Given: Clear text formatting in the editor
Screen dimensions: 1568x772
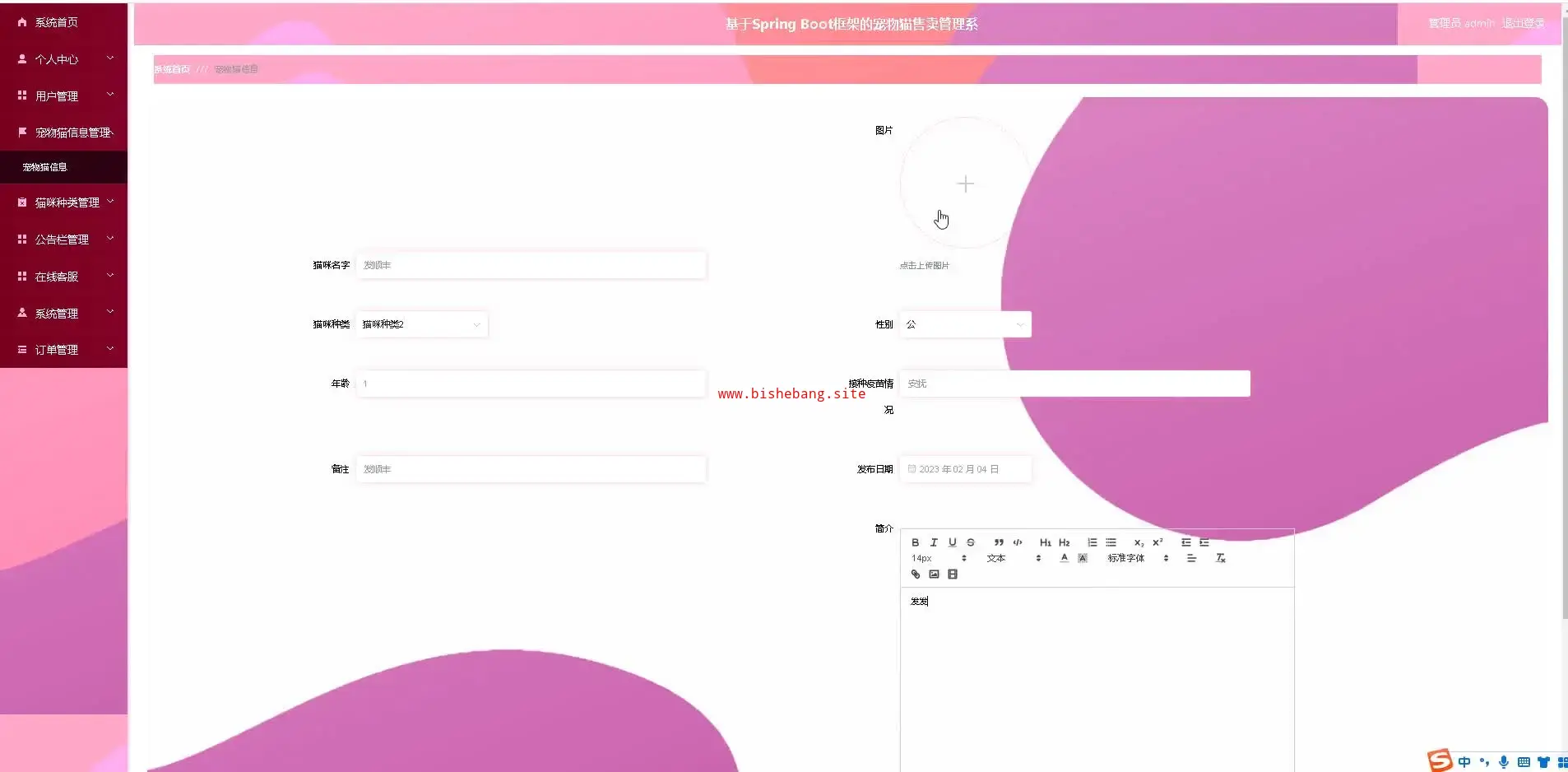Looking at the screenshot, I should [x=1221, y=558].
